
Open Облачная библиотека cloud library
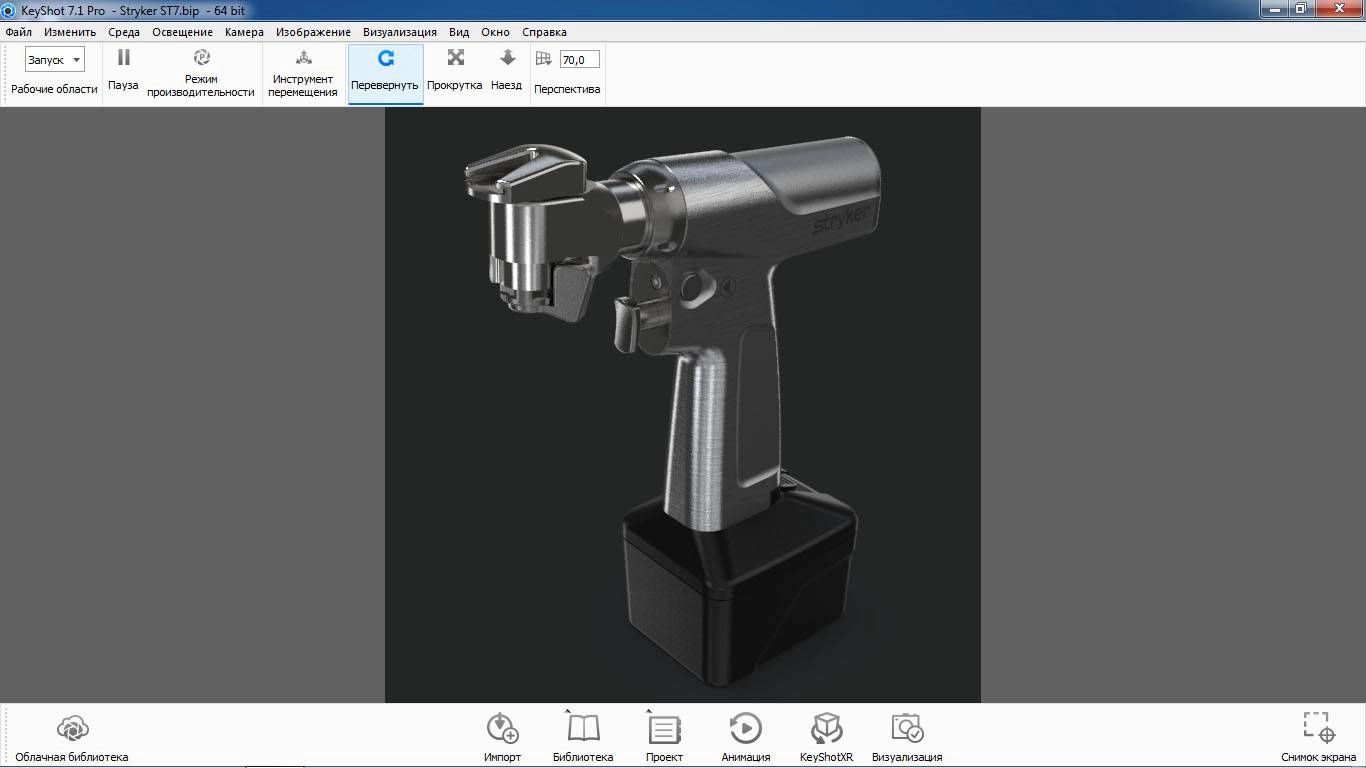coord(72,738)
